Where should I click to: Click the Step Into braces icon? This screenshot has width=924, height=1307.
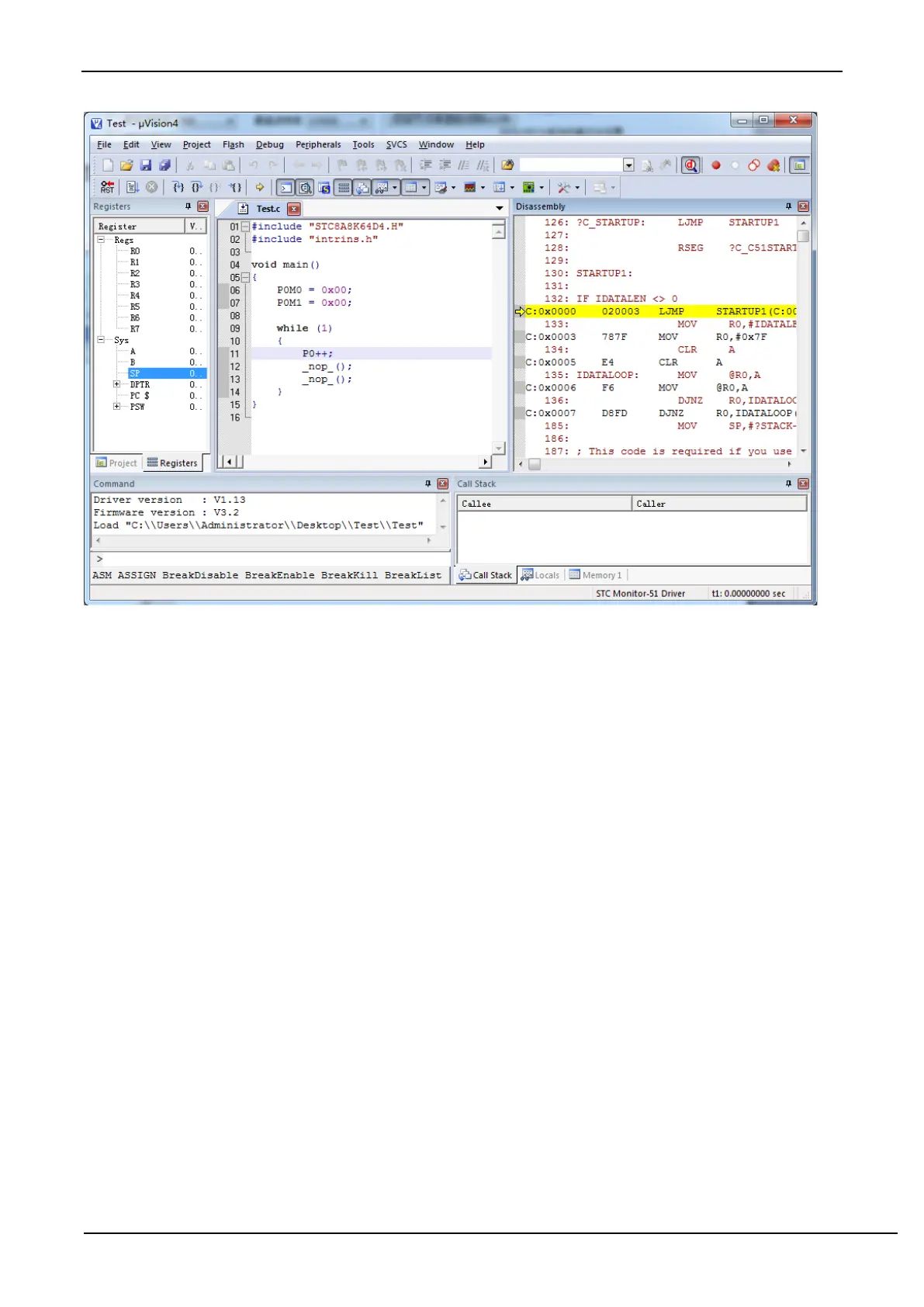click(178, 187)
